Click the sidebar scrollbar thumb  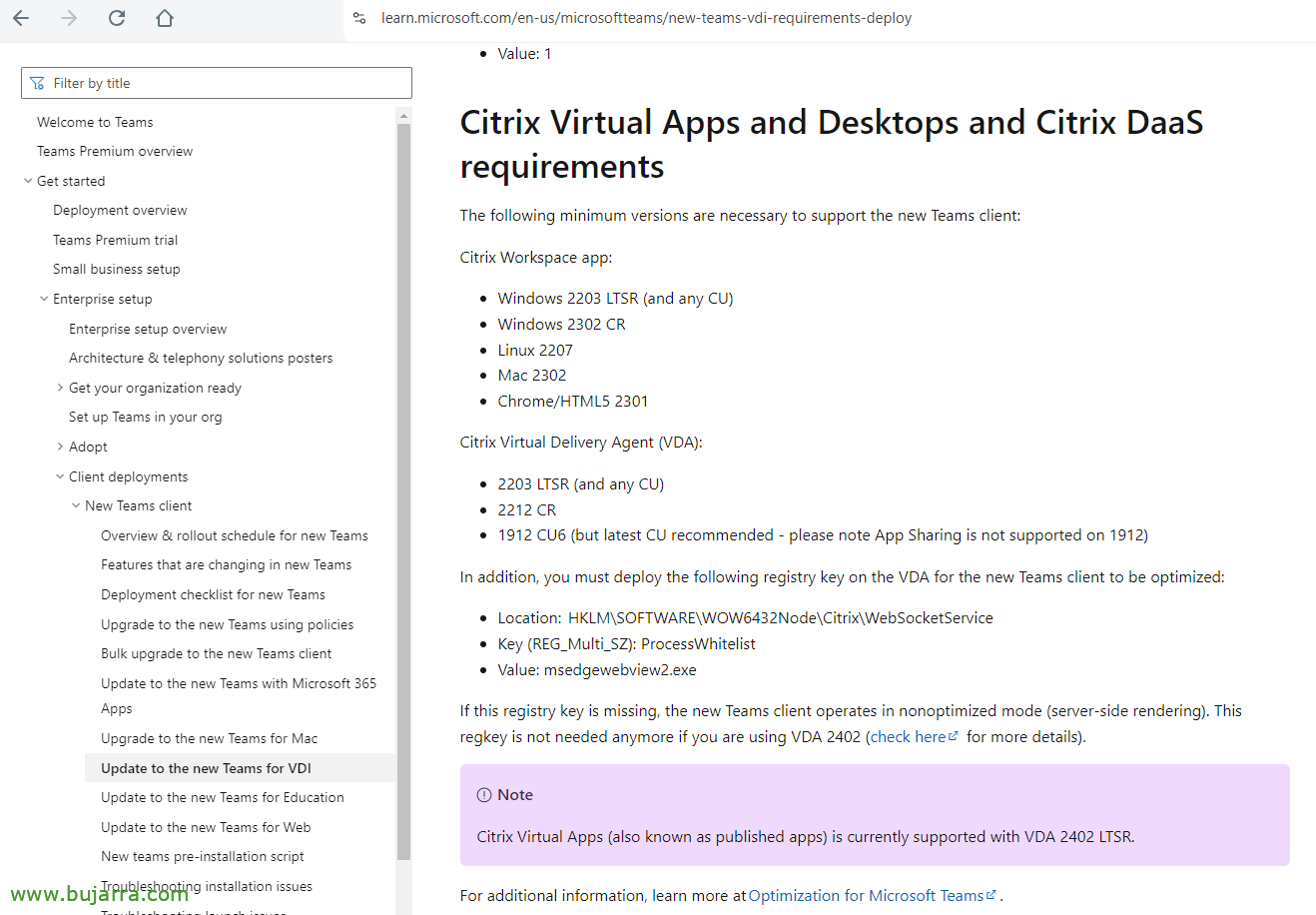coord(403,489)
